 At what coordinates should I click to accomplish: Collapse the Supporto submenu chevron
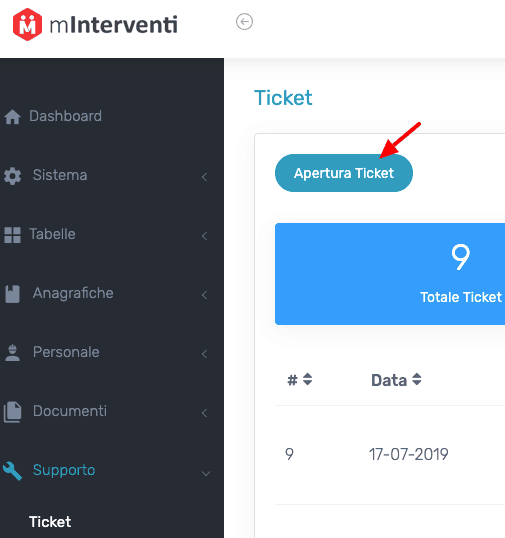(x=206, y=473)
